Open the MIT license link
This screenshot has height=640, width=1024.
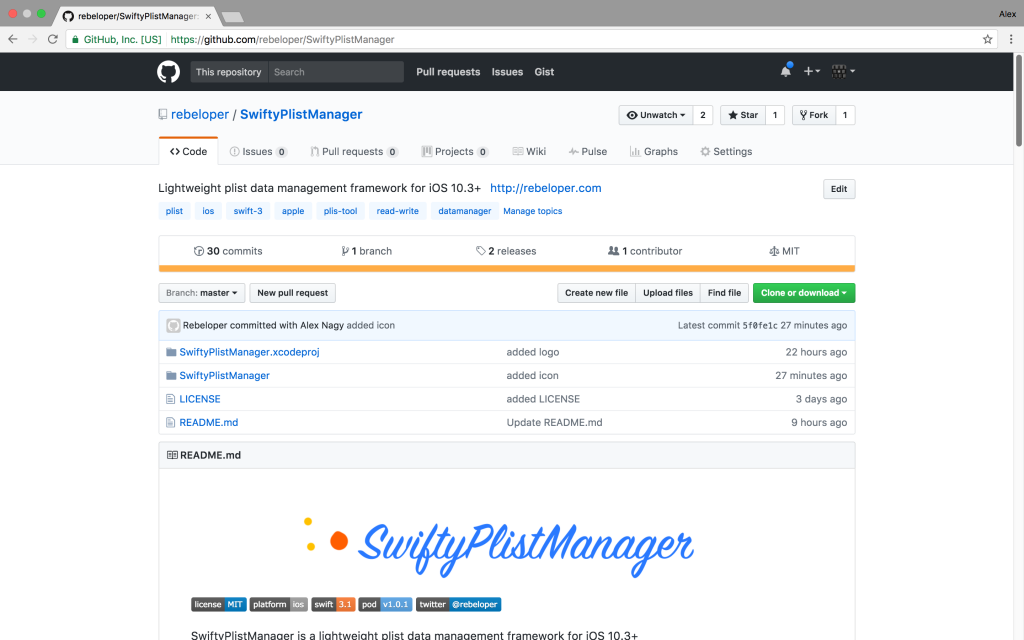point(784,251)
